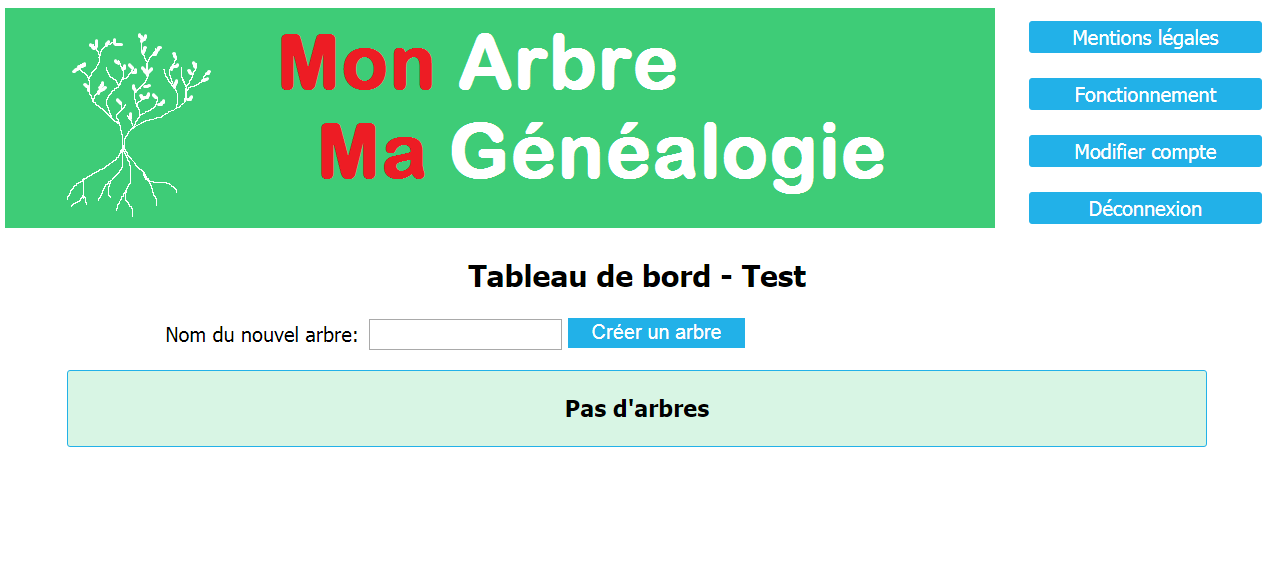The image size is (1270, 576).
Task: Click the white tree logo in the banner
Action: 138,124
